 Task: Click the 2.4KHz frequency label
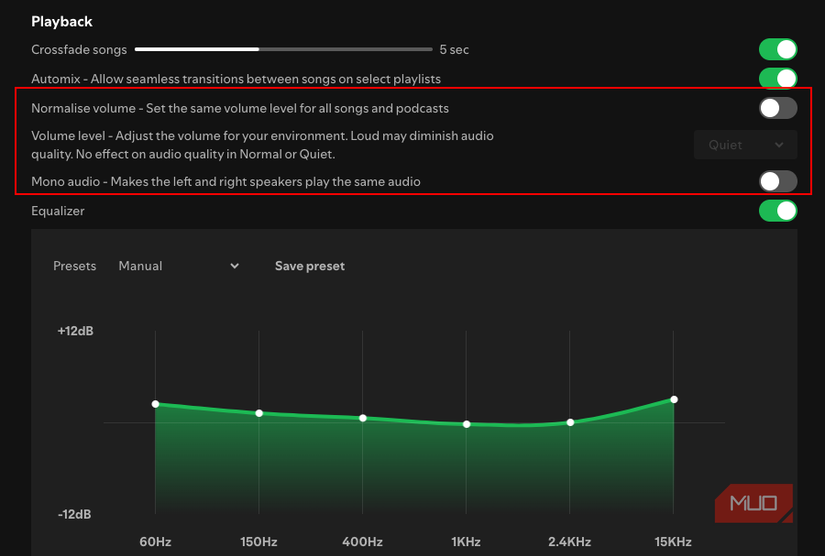569,542
